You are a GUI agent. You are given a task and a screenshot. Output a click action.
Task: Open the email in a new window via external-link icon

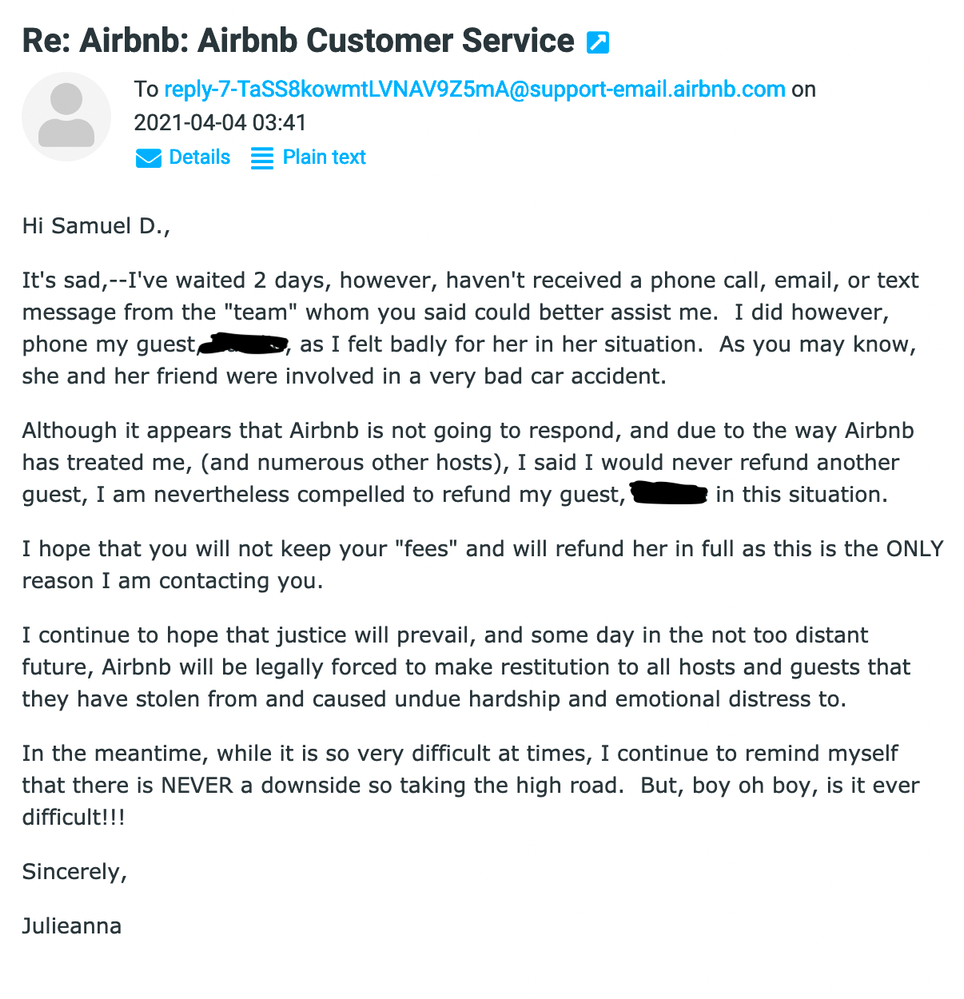(597, 40)
